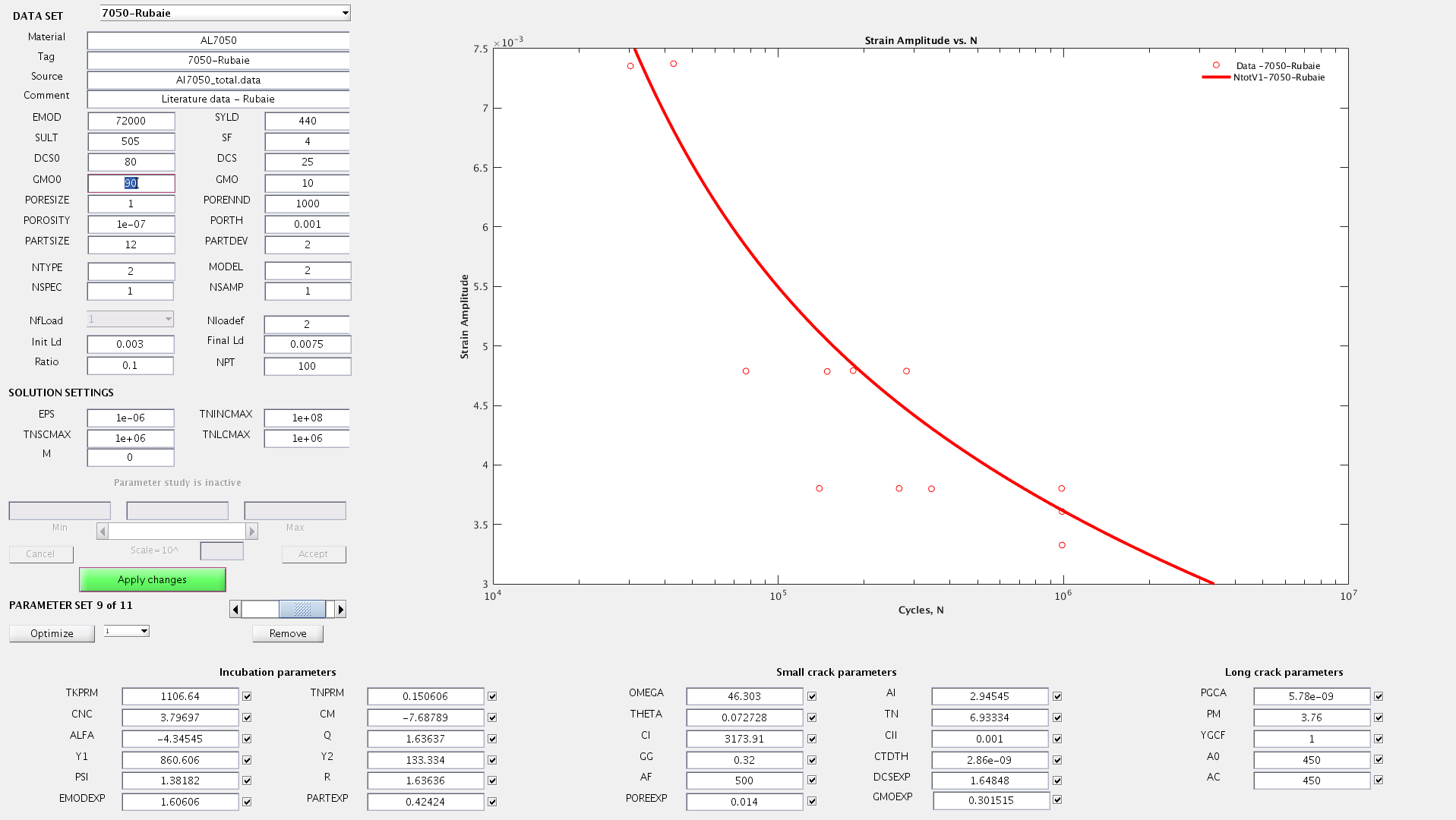Click the Optimize button
This screenshot has width=1456, height=820.
click(x=52, y=633)
